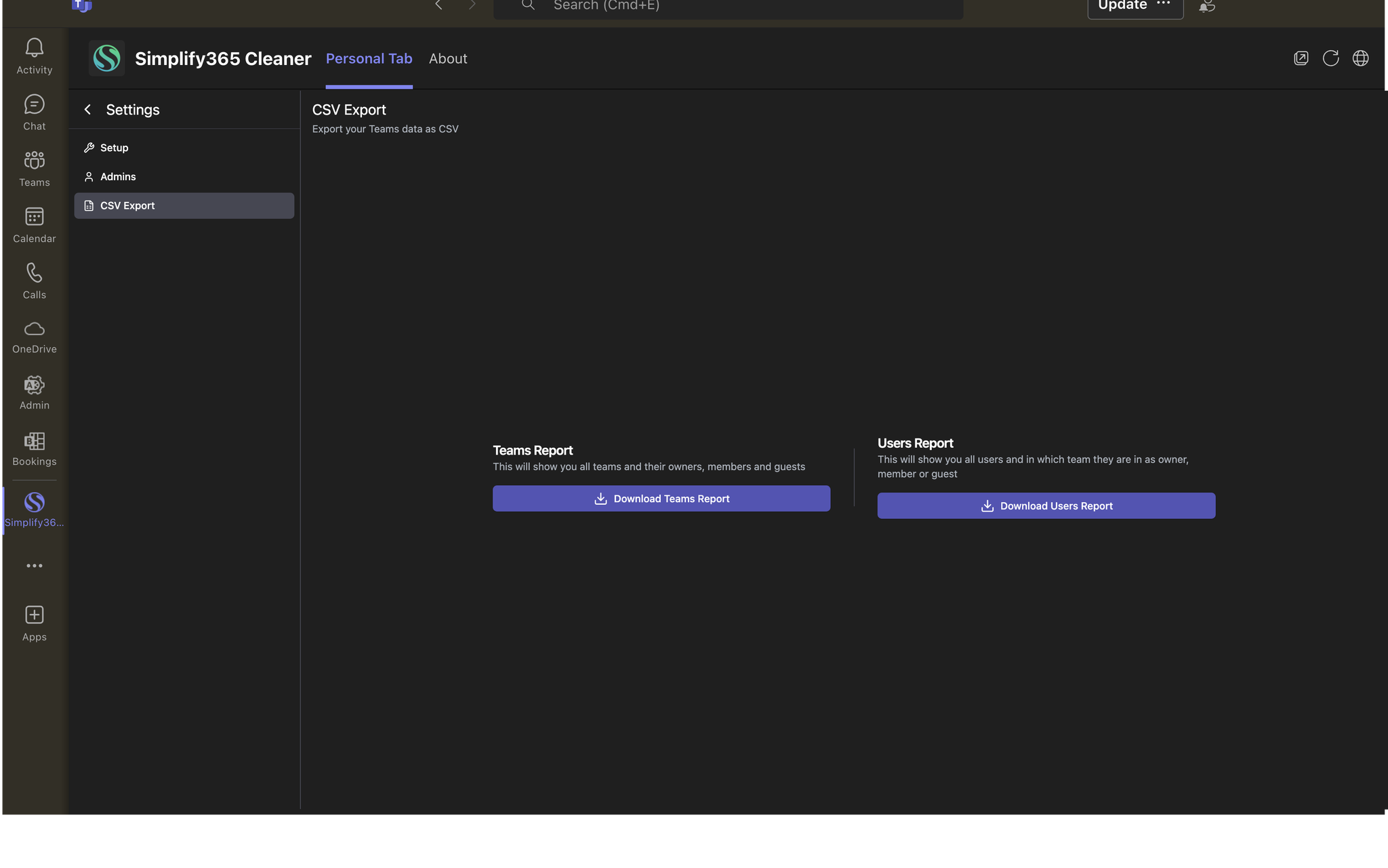Select CSV Export in settings menu
1388x868 pixels.
[x=184, y=206]
